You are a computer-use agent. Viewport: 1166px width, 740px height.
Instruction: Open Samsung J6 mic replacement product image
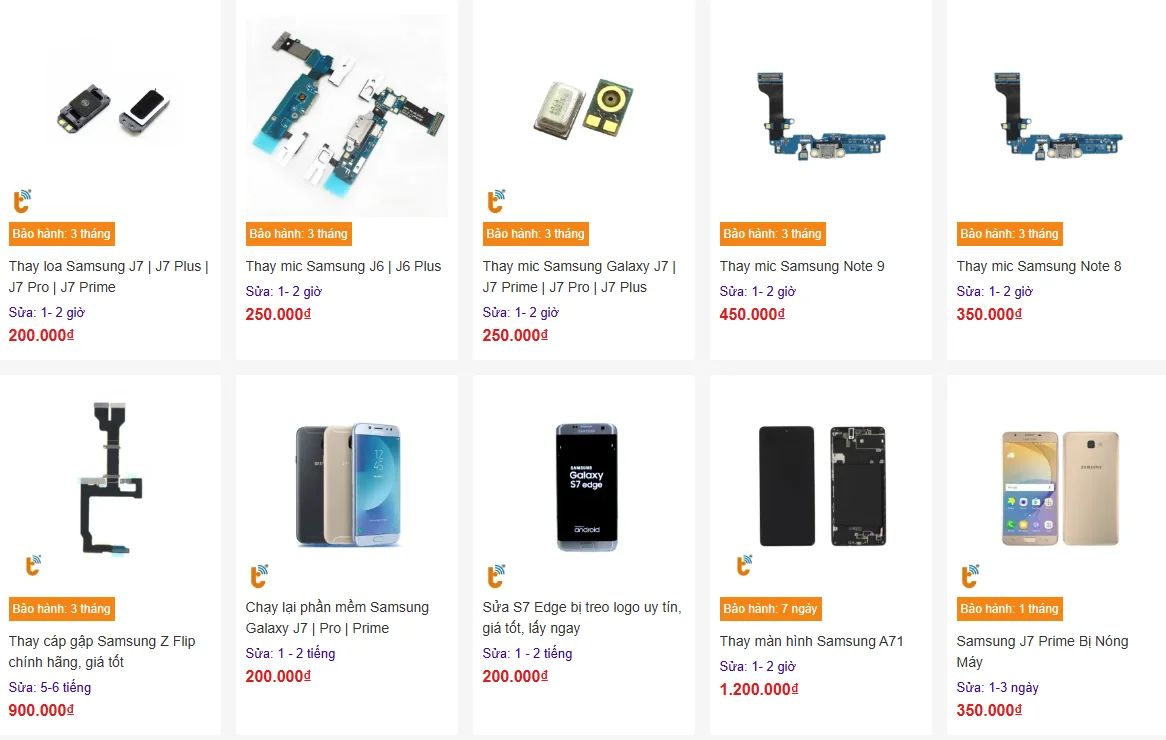[347, 116]
